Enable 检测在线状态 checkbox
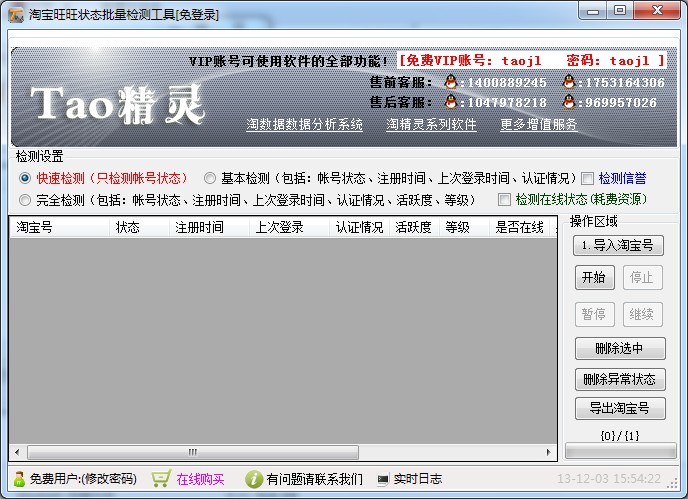 tap(504, 200)
